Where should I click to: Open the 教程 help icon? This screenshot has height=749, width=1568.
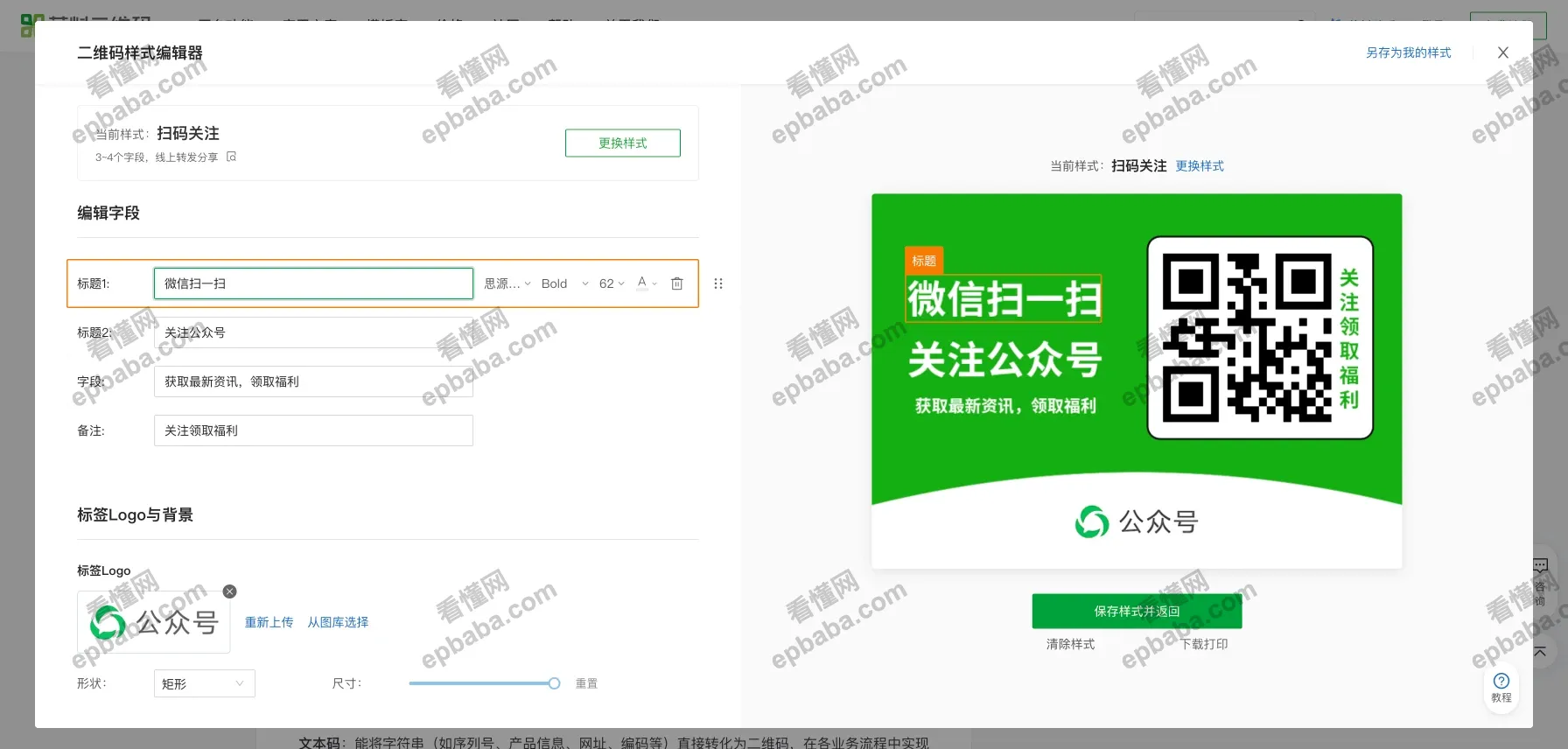pyautogui.click(x=1501, y=687)
